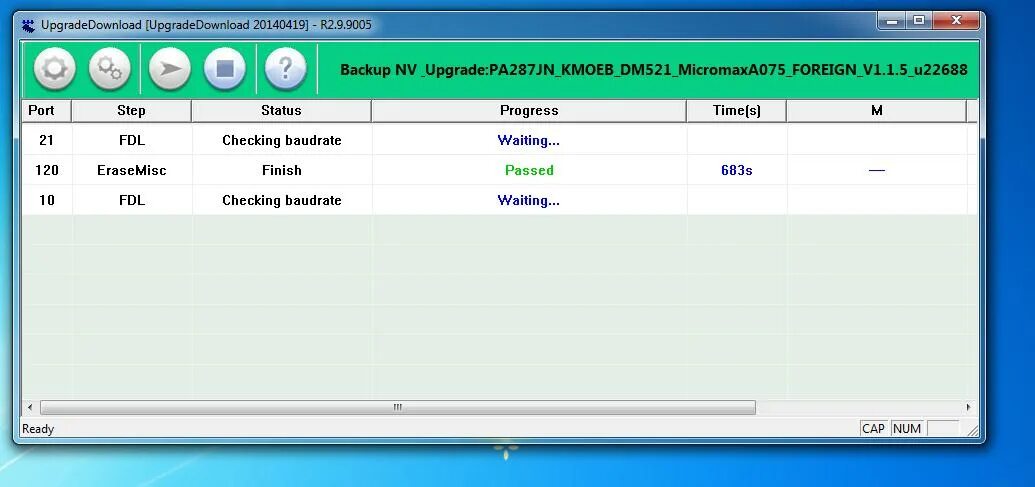
Task: Select port 120 cell
Action: tap(46, 170)
